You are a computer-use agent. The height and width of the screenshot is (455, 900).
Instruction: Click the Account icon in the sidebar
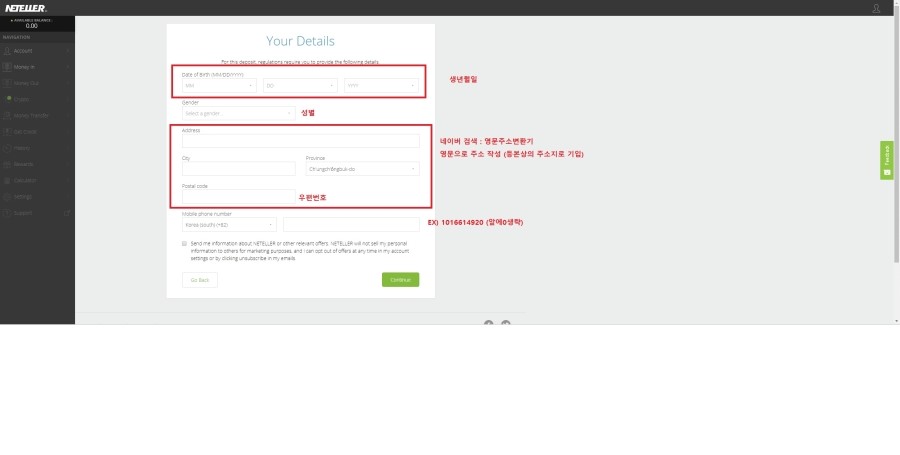point(8,50)
